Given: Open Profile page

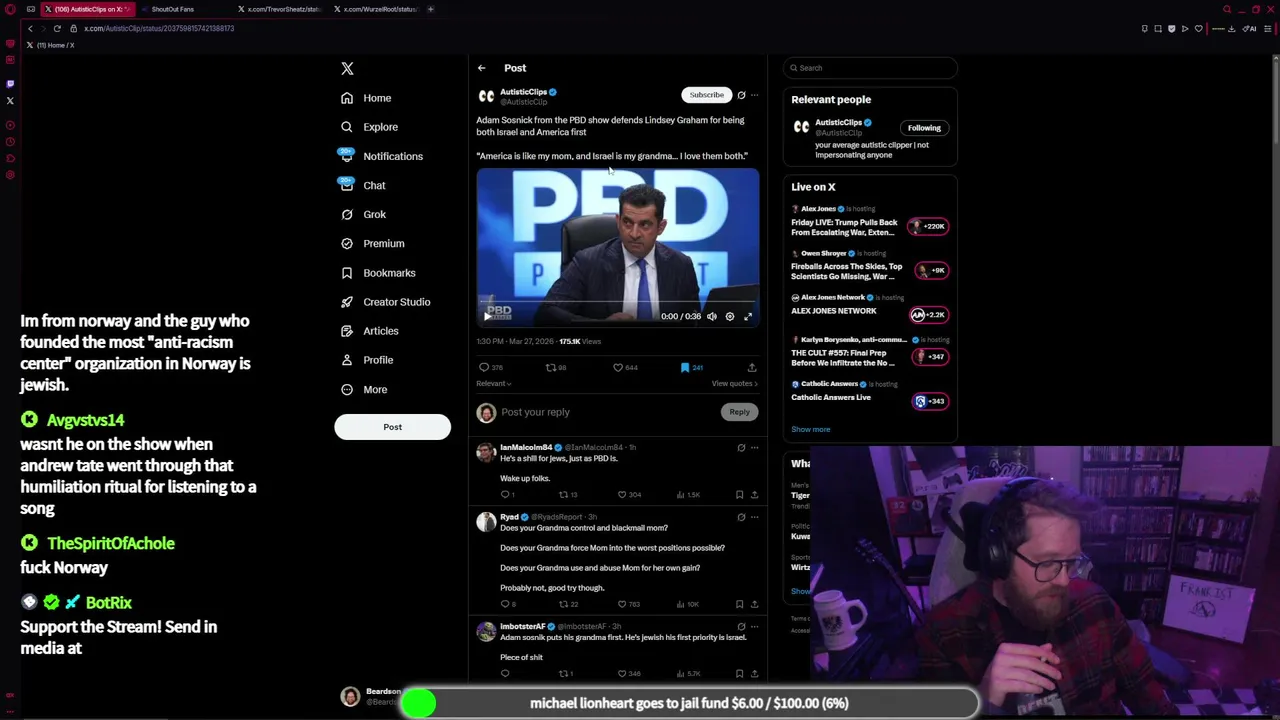Looking at the screenshot, I should coord(367,359).
